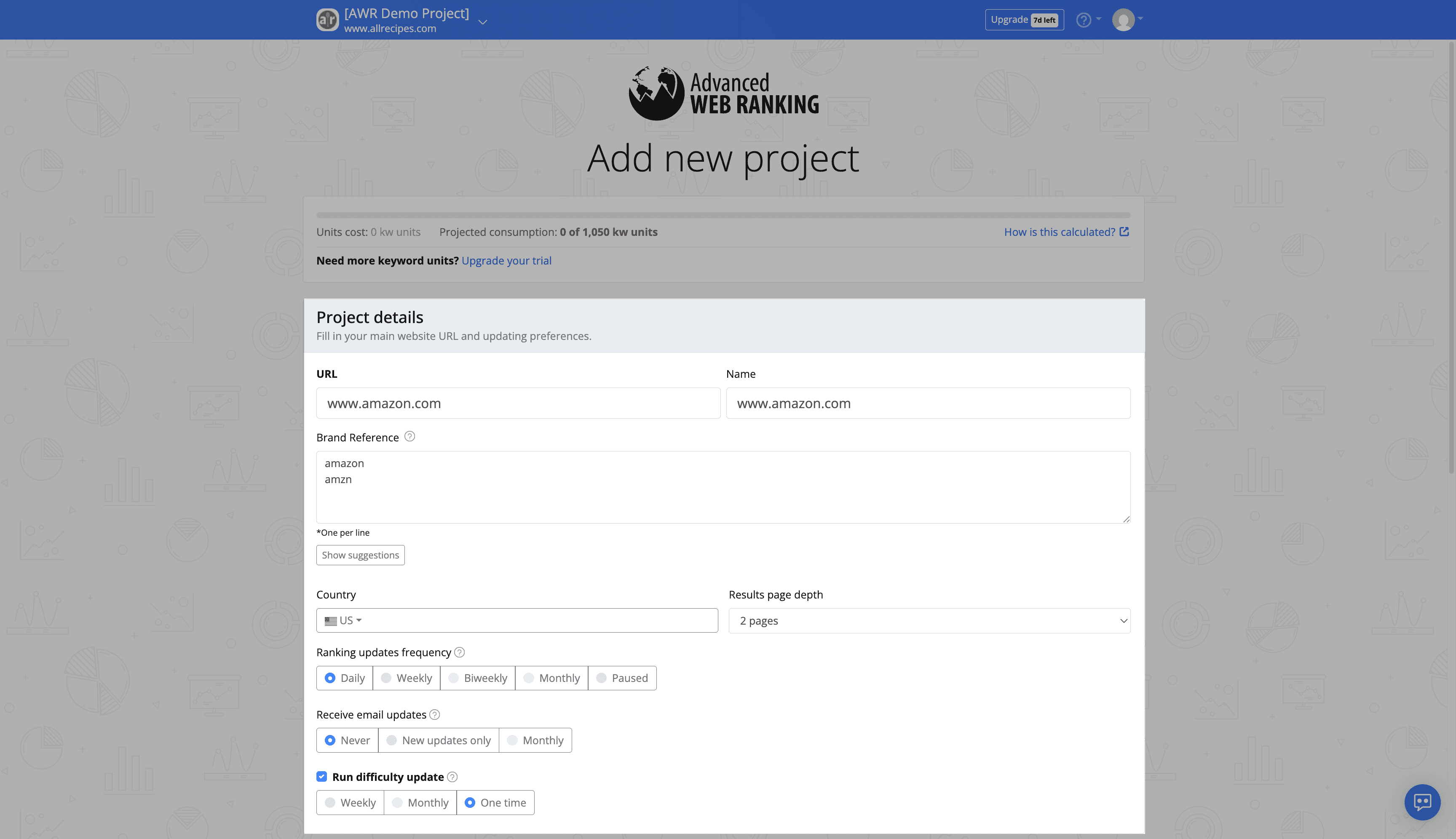This screenshot has height=839, width=1456.
Task: Open the user avatar account menu
Action: [1127, 20]
